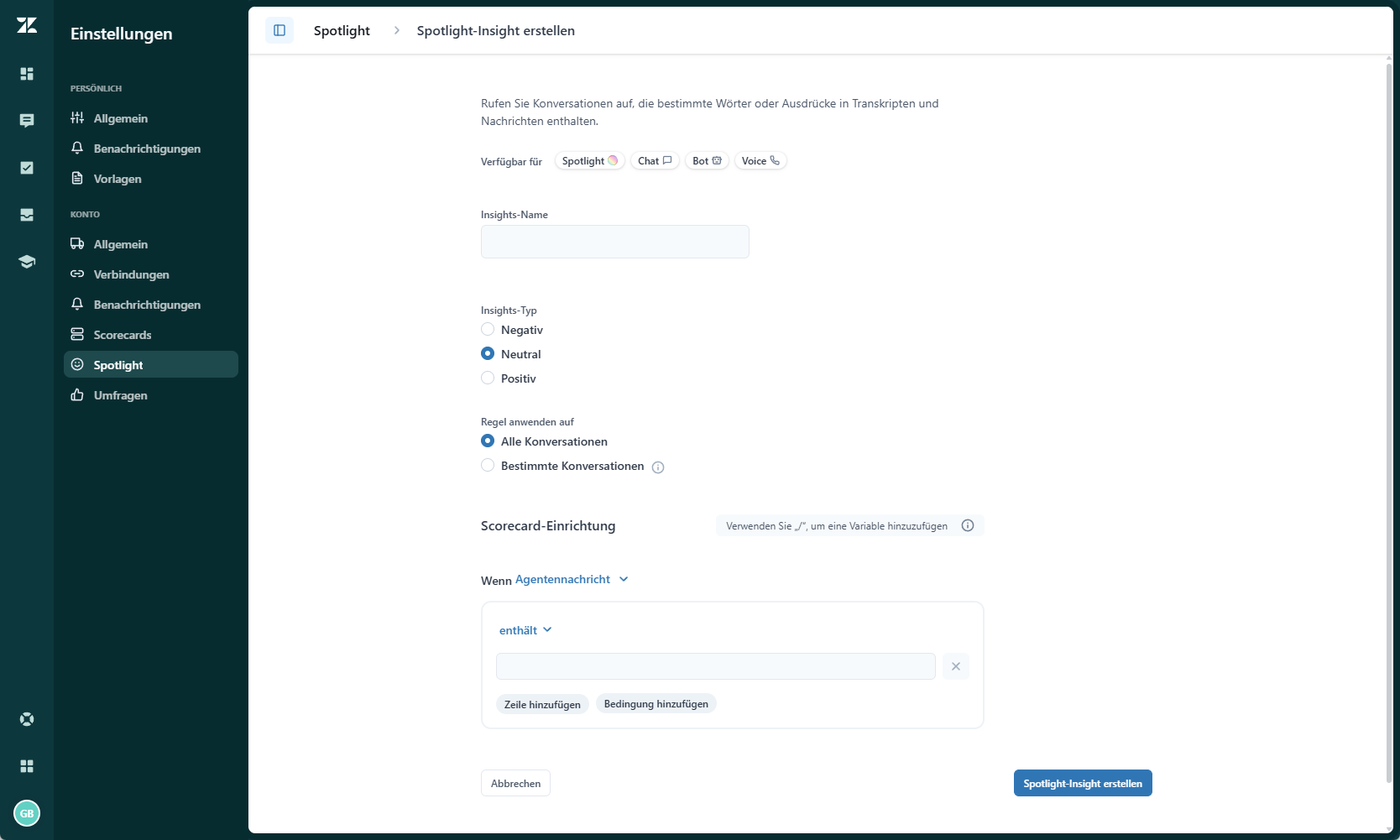Click the Voice availability tag

tap(760, 161)
